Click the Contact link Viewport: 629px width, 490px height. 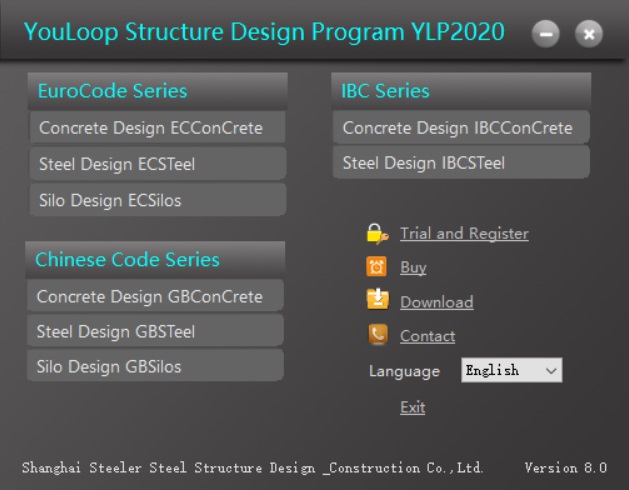pos(427,337)
